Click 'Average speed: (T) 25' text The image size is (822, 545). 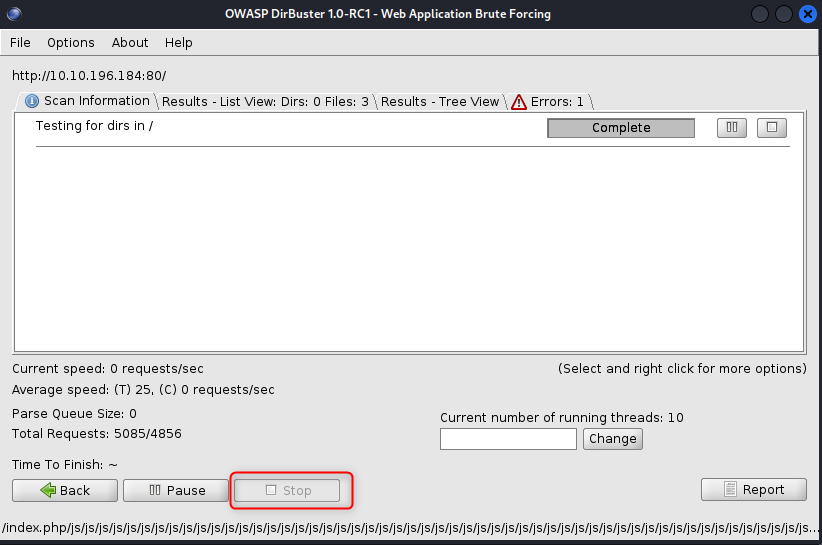click(82, 390)
